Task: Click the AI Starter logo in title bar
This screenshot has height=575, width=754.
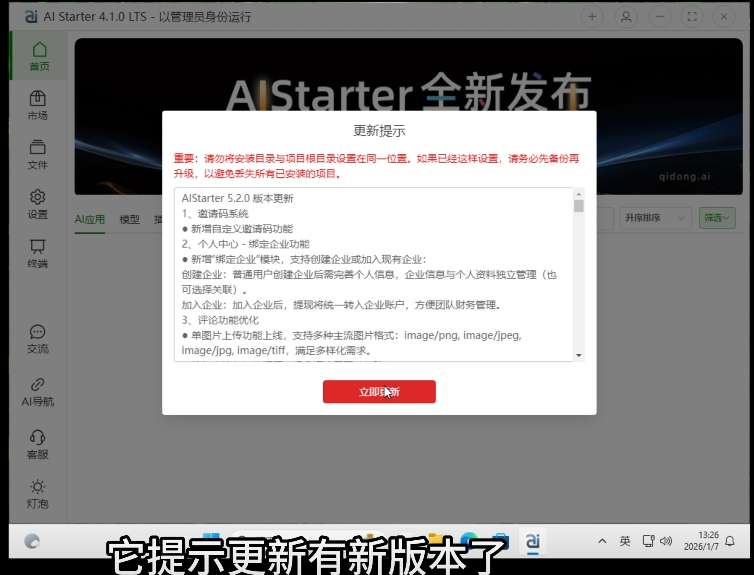Action: [x=31, y=17]
